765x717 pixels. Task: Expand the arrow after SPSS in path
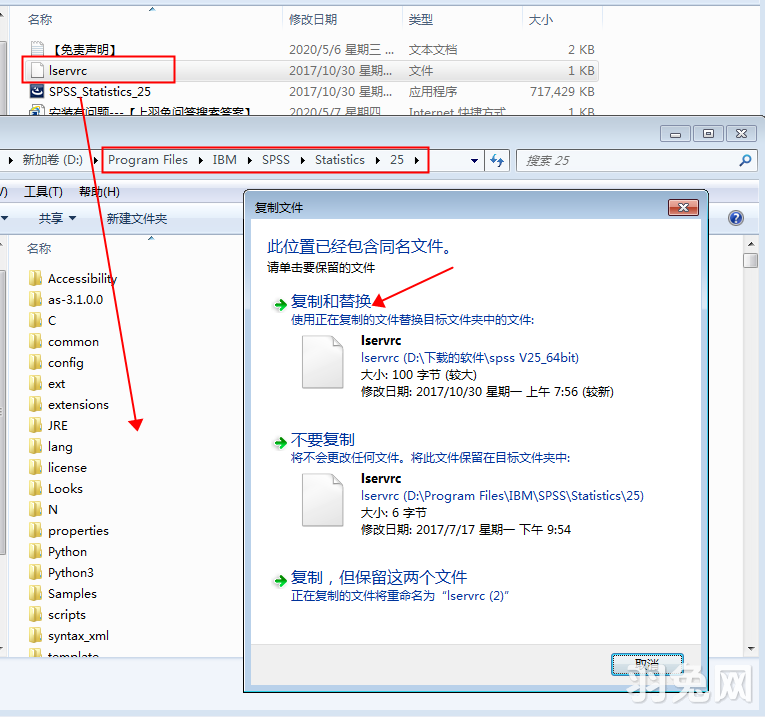click(302, 160)
